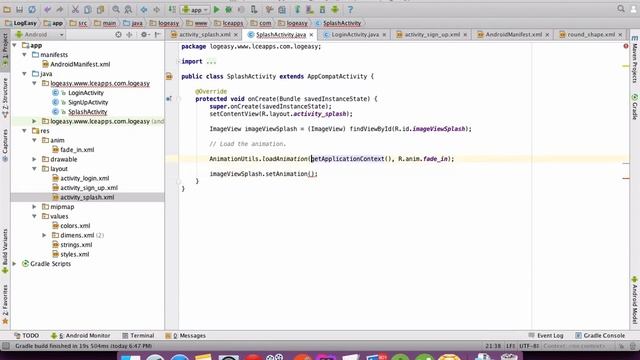The image size is (640, 360).
Task: Click the Attach debugger to process icon
Action: [254, 9]
